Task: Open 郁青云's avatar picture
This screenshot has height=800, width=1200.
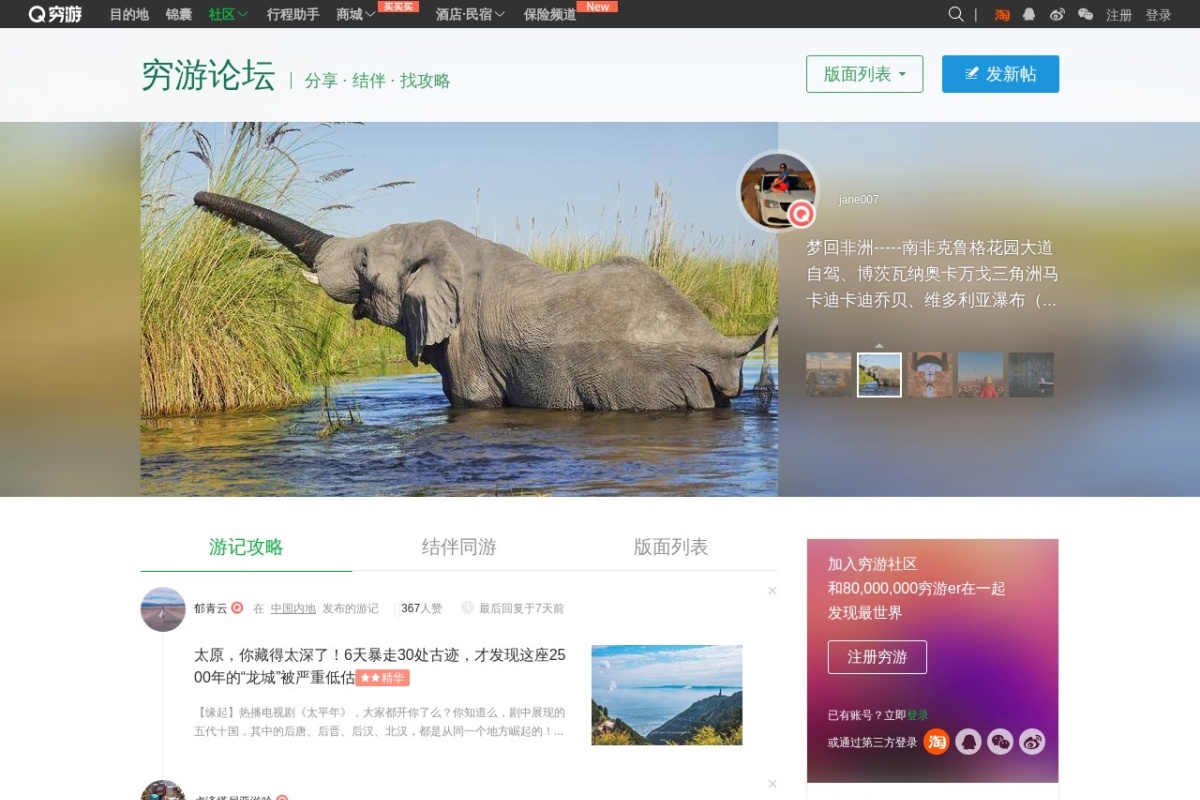Action: coord(163,609)
